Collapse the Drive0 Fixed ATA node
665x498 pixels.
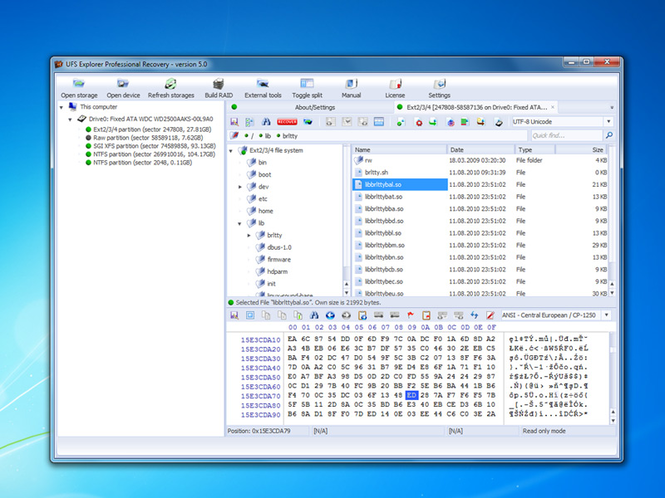click(70, 120)
